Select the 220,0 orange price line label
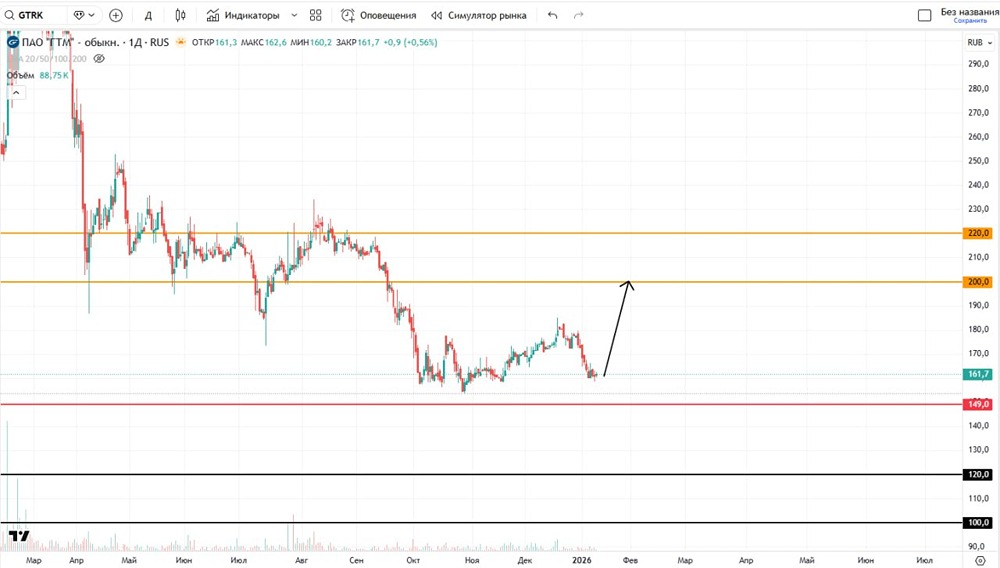The height and width of the screenshot is (568, 1000). (x=978, y=233)
